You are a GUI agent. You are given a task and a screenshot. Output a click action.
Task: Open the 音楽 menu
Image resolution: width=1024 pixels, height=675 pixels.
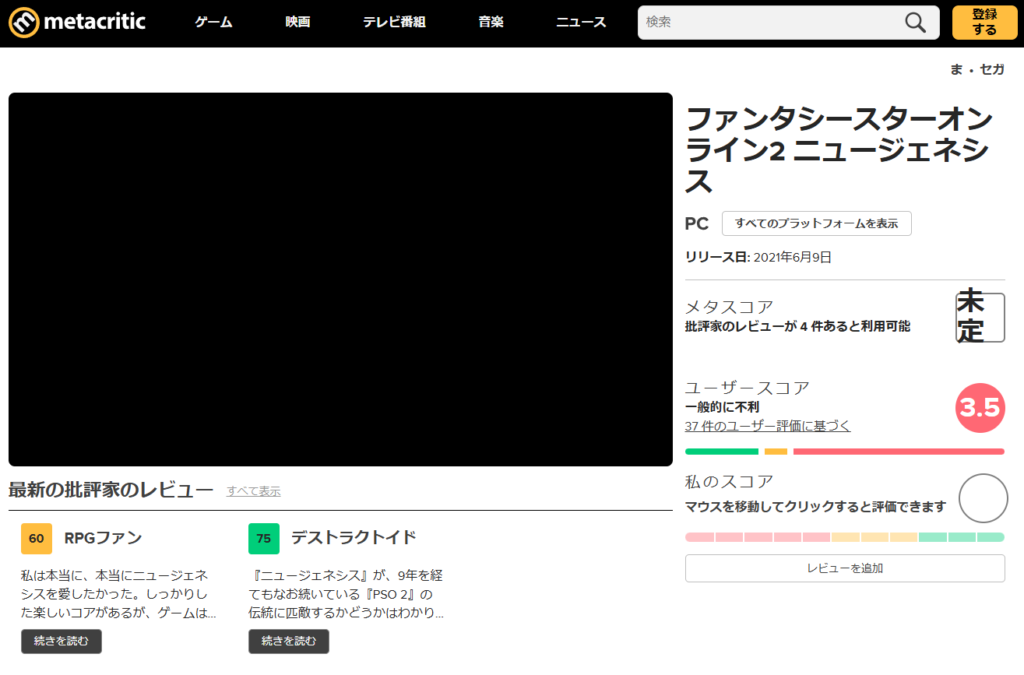[x=490, y=22]
